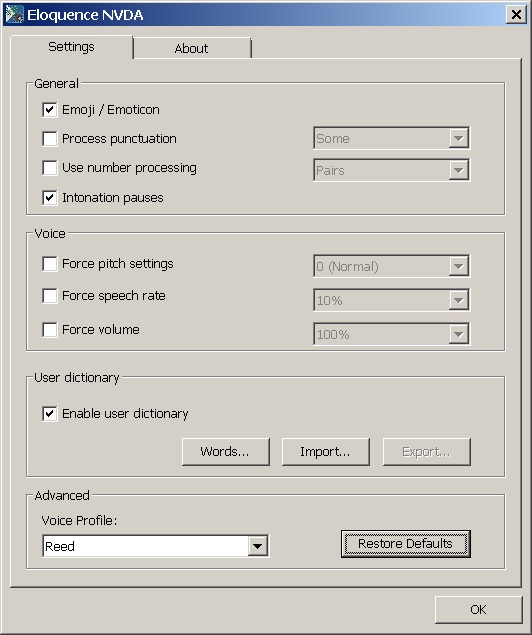The height and width of the screenshot is (635, 532).
Task: Click the Import... button
Action: click(326, 452)
